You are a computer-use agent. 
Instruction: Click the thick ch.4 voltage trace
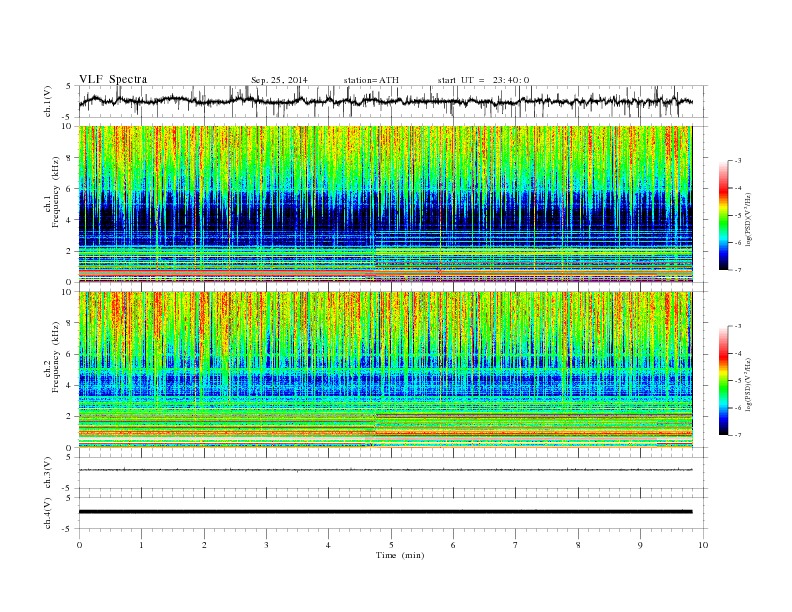[385, 512]
